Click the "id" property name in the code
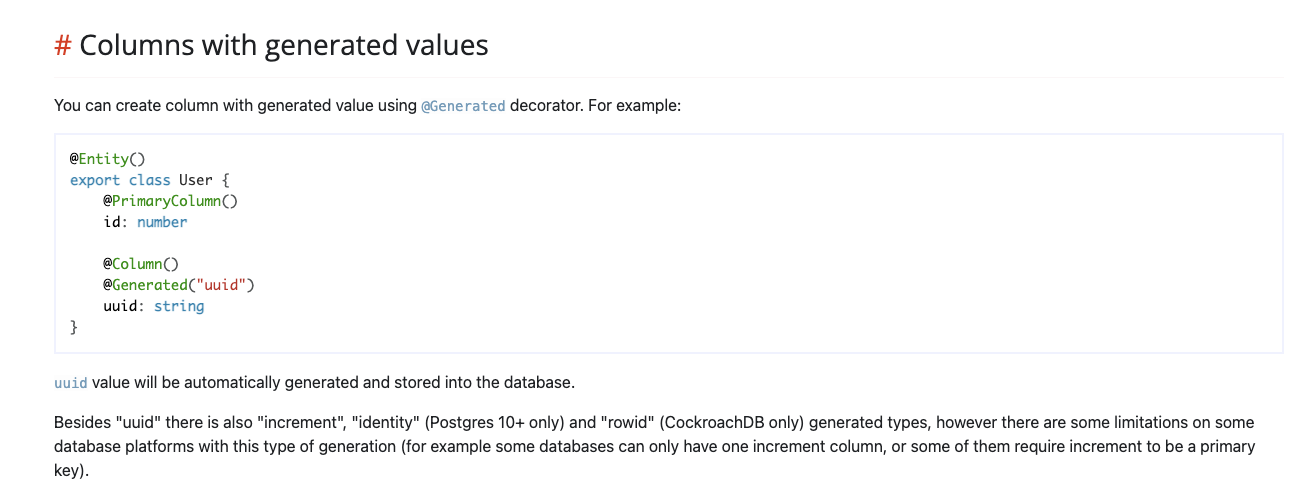Image resolution: width=1297 pixels, height=499 pixels. click(x=114, y=222)
